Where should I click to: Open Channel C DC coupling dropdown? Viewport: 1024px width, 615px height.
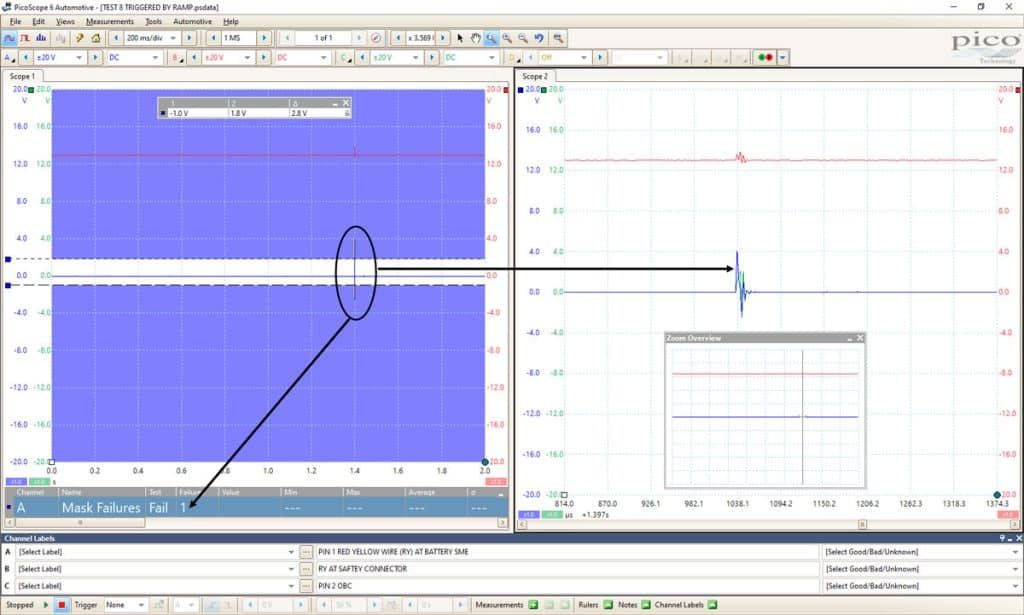pyautogui.click(x=491, y=57)
